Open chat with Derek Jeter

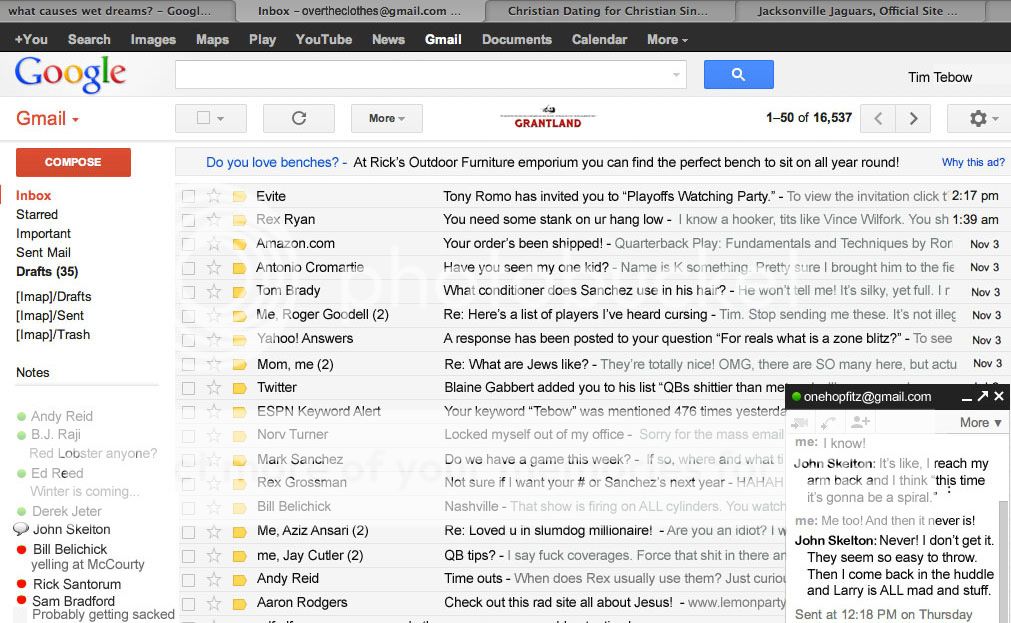pyautogui.click(x=66, y=511)
